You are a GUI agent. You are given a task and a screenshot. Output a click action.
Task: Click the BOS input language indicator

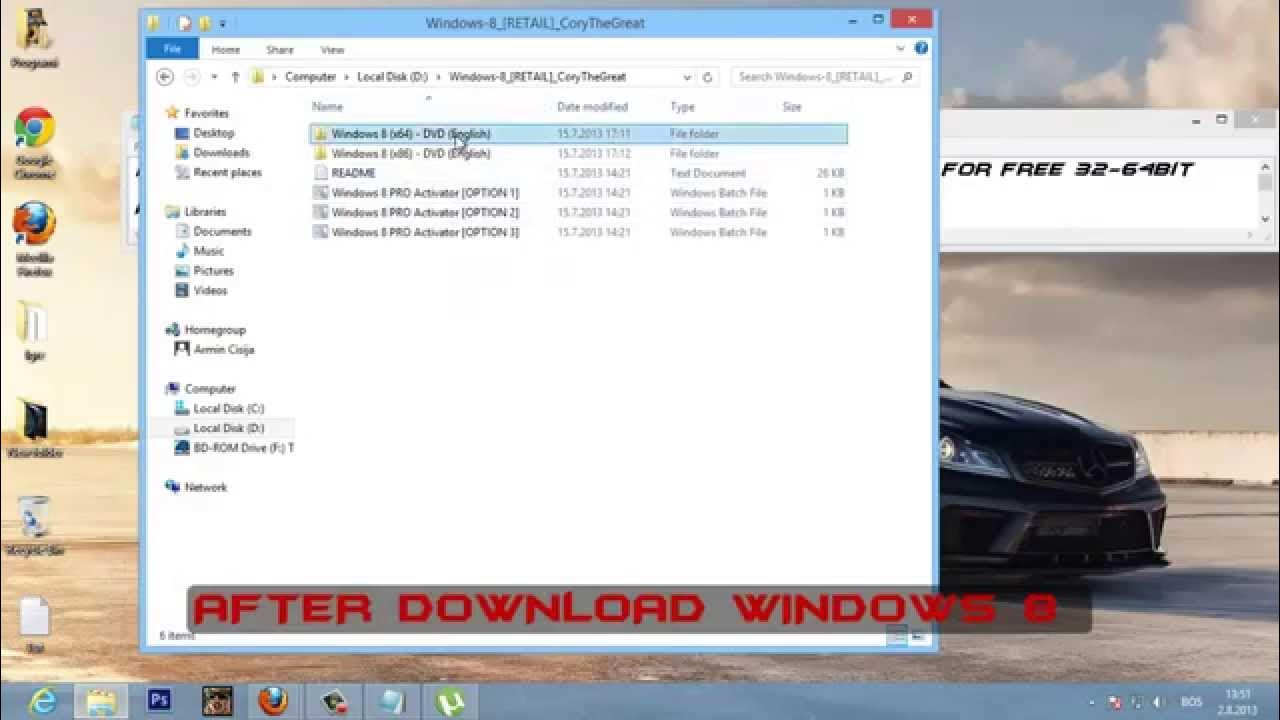1190,703
